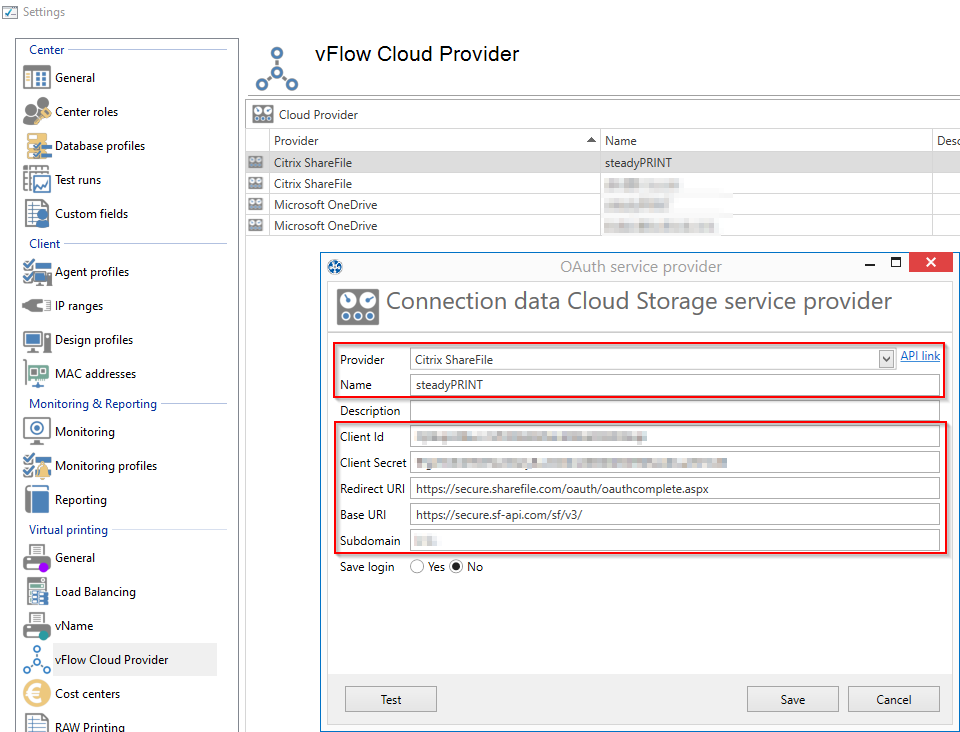This screenshot has height=732, width=960.
Task: Open Cost centers settings
Action: pos(88,694)
